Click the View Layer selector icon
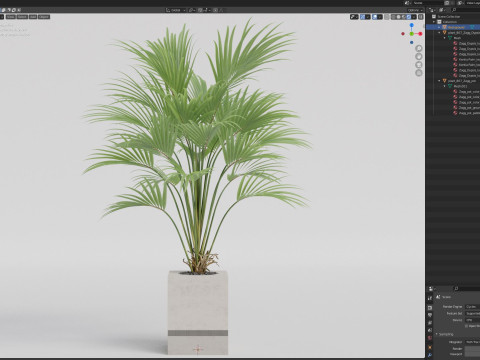This screenshot has height=360, width=480. (x=460, y=3)
